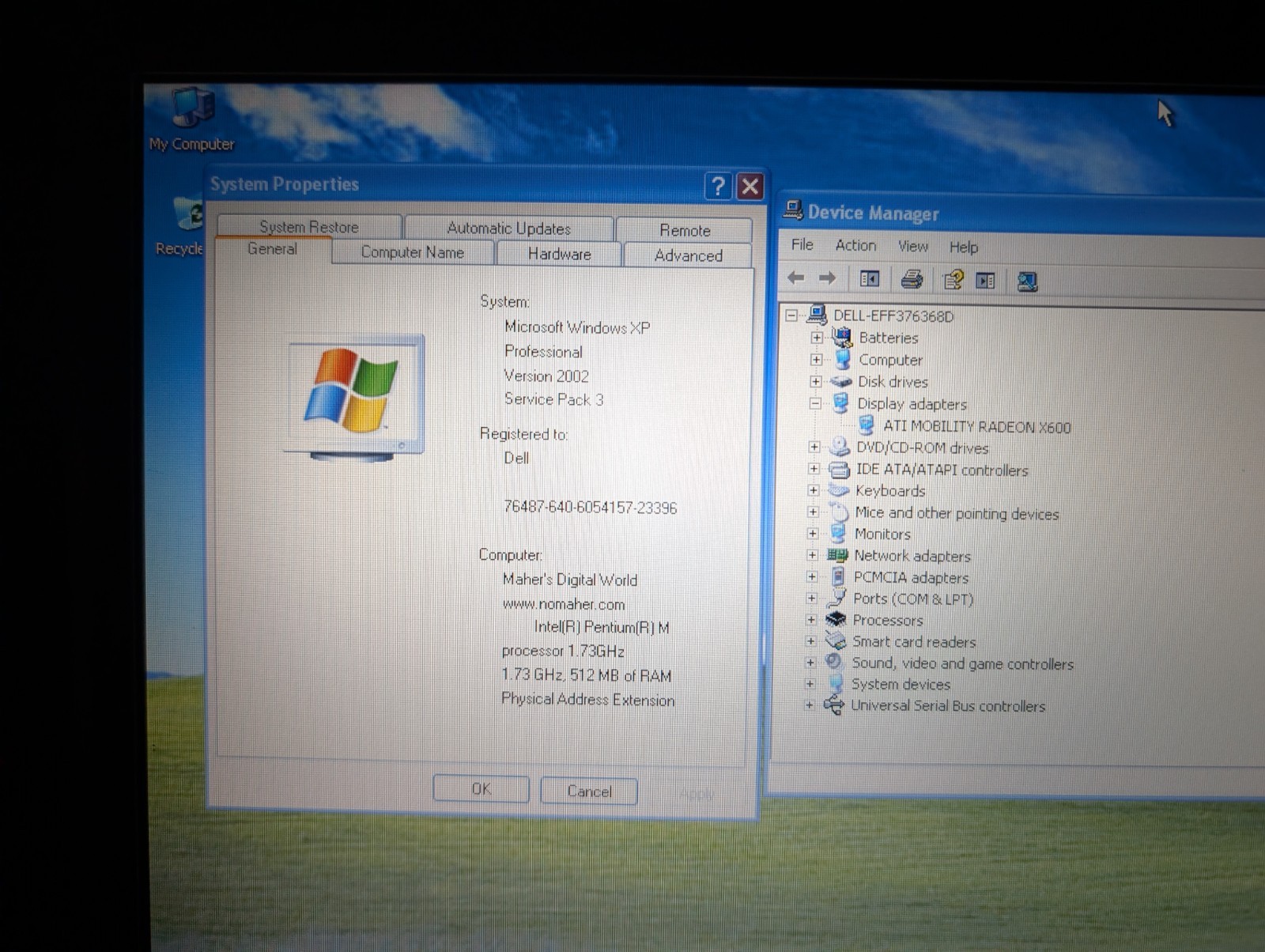Expand the DVD/CD-ROM drives node

tap(814, 448)
